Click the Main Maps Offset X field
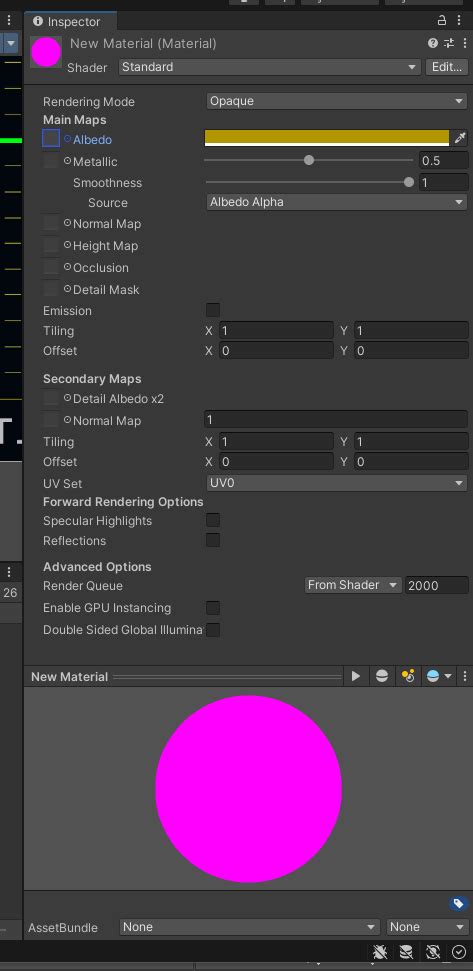The width and height of the screenshot is (473, 971). click(276, 351)
